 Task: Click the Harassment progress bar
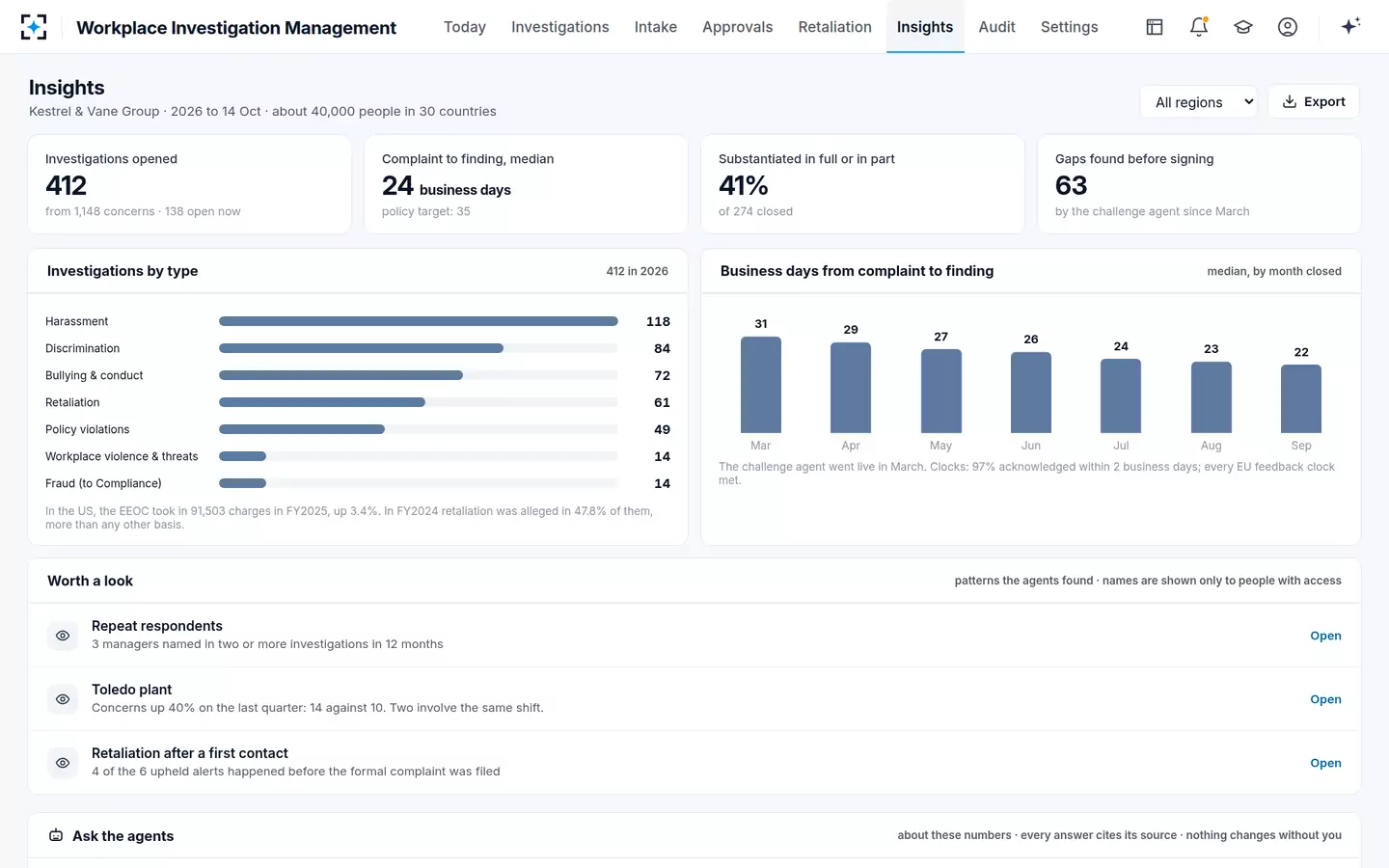tap(419, 321)
